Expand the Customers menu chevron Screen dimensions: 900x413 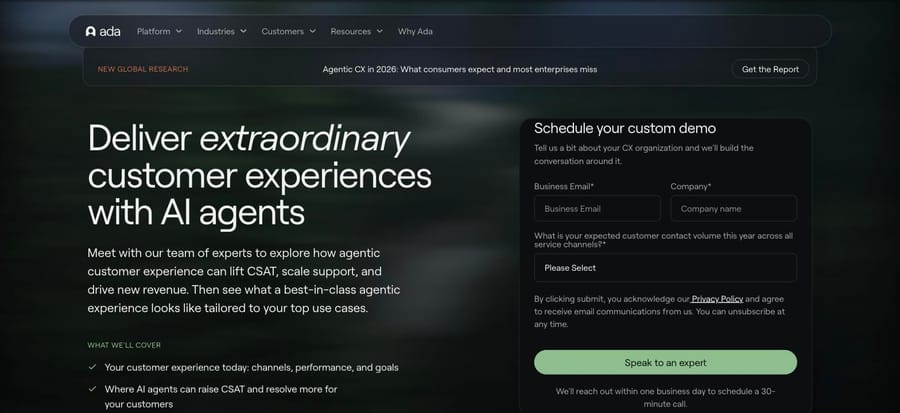click(x=312, y=32)
